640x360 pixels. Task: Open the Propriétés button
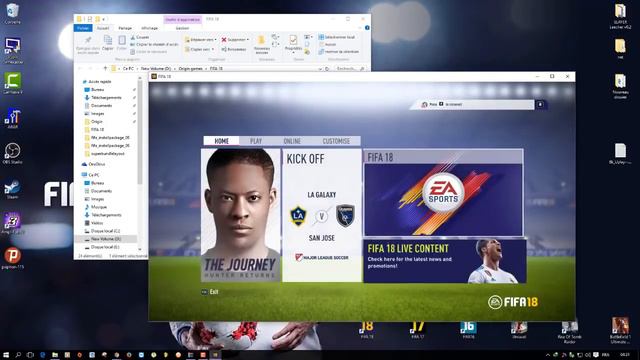click(x=293, y=43)
